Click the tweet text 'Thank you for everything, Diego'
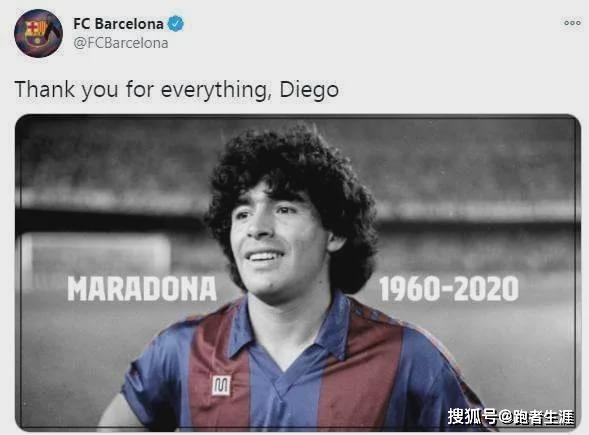The height and width of the screenshot is (435, 589). pyautogui.click(x=177, y=90)
